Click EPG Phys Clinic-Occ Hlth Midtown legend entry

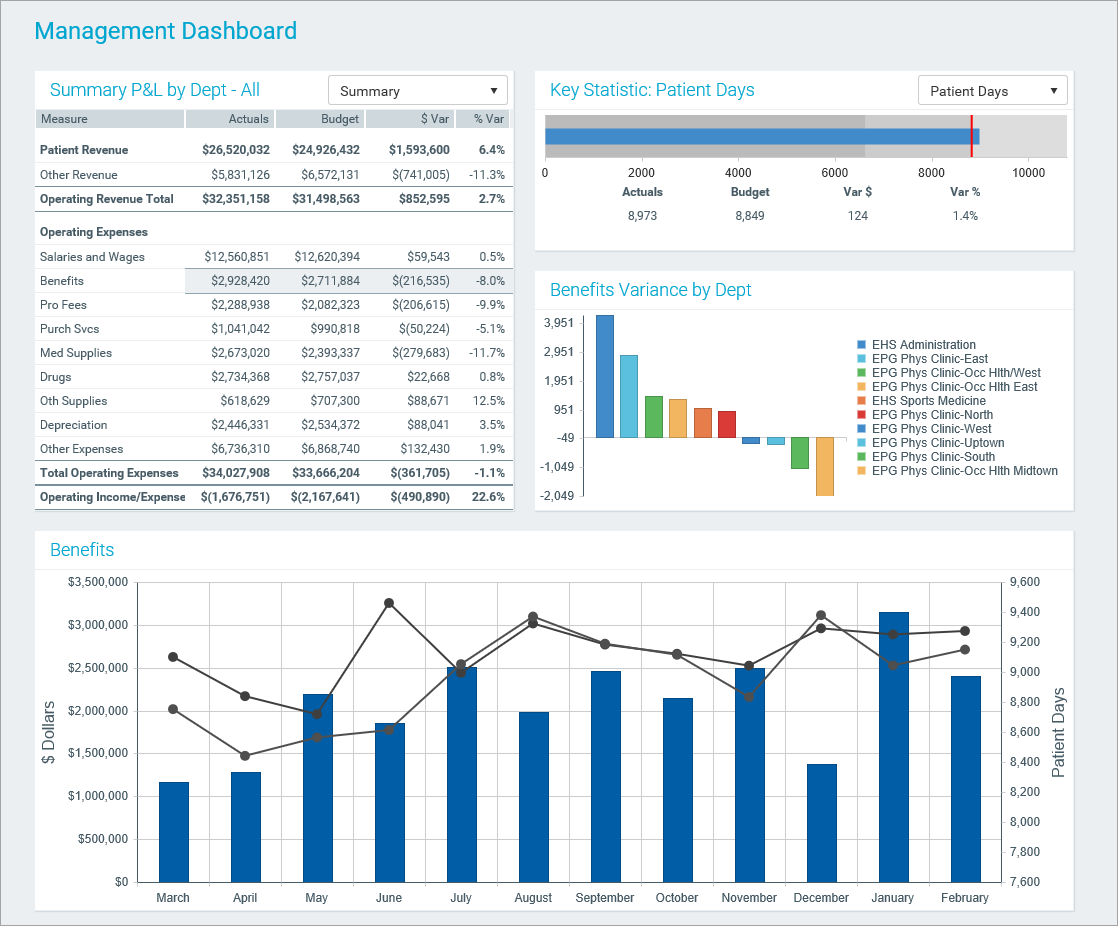pos(964,471)
